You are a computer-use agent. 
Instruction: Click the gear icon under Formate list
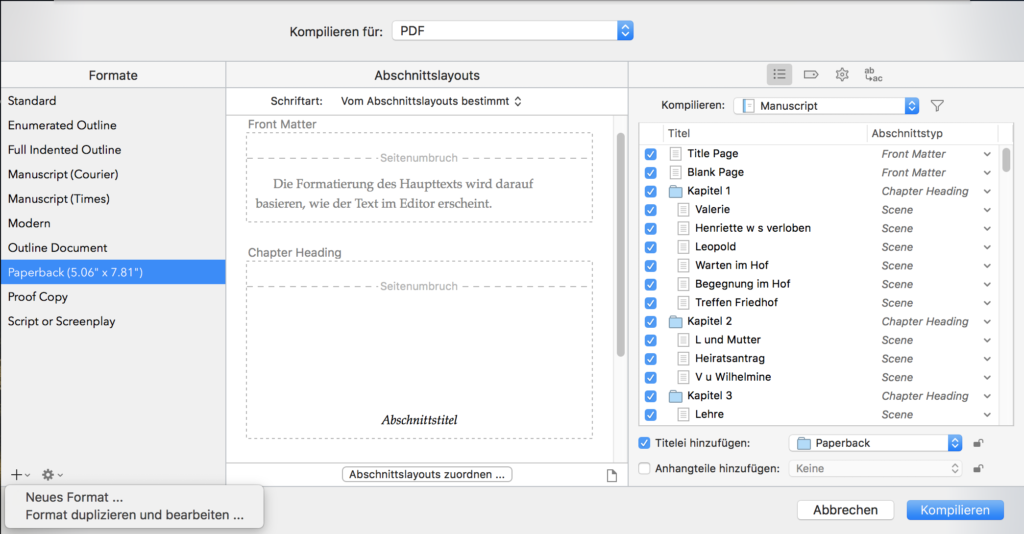click(x=50, y=475)
